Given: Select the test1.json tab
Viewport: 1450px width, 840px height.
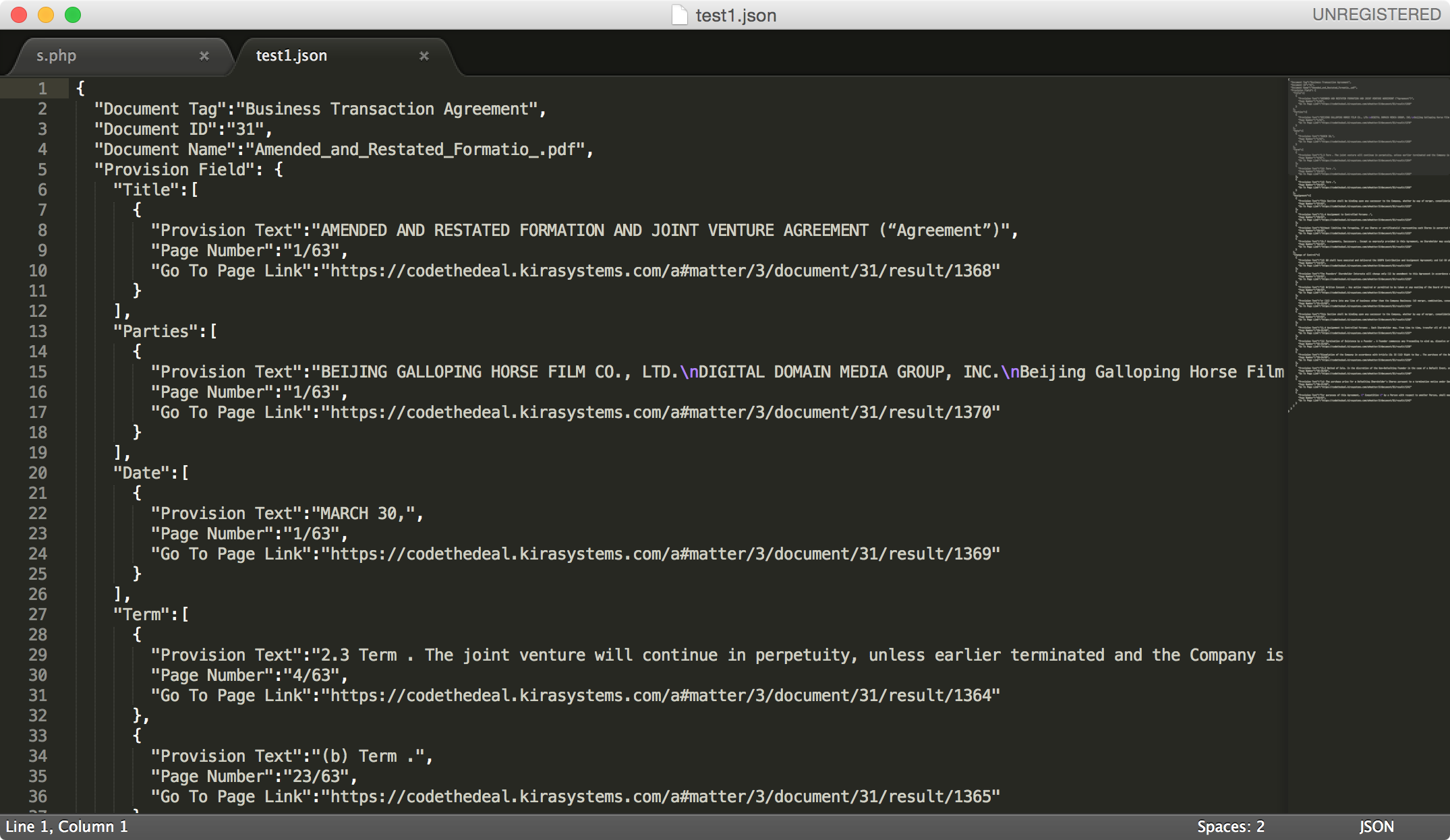Looking at the screenshot, I should [291, 56].
